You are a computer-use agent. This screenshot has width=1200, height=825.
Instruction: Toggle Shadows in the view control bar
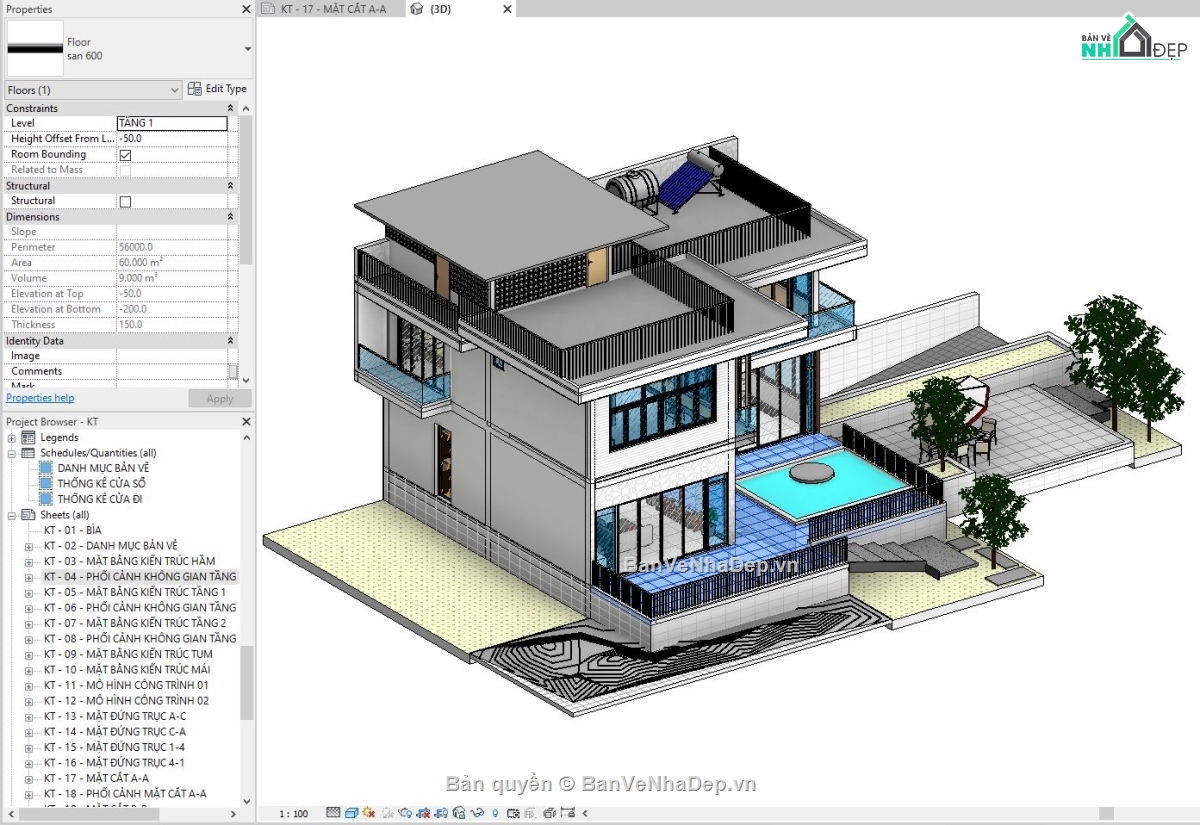click(x=388, y=814)
